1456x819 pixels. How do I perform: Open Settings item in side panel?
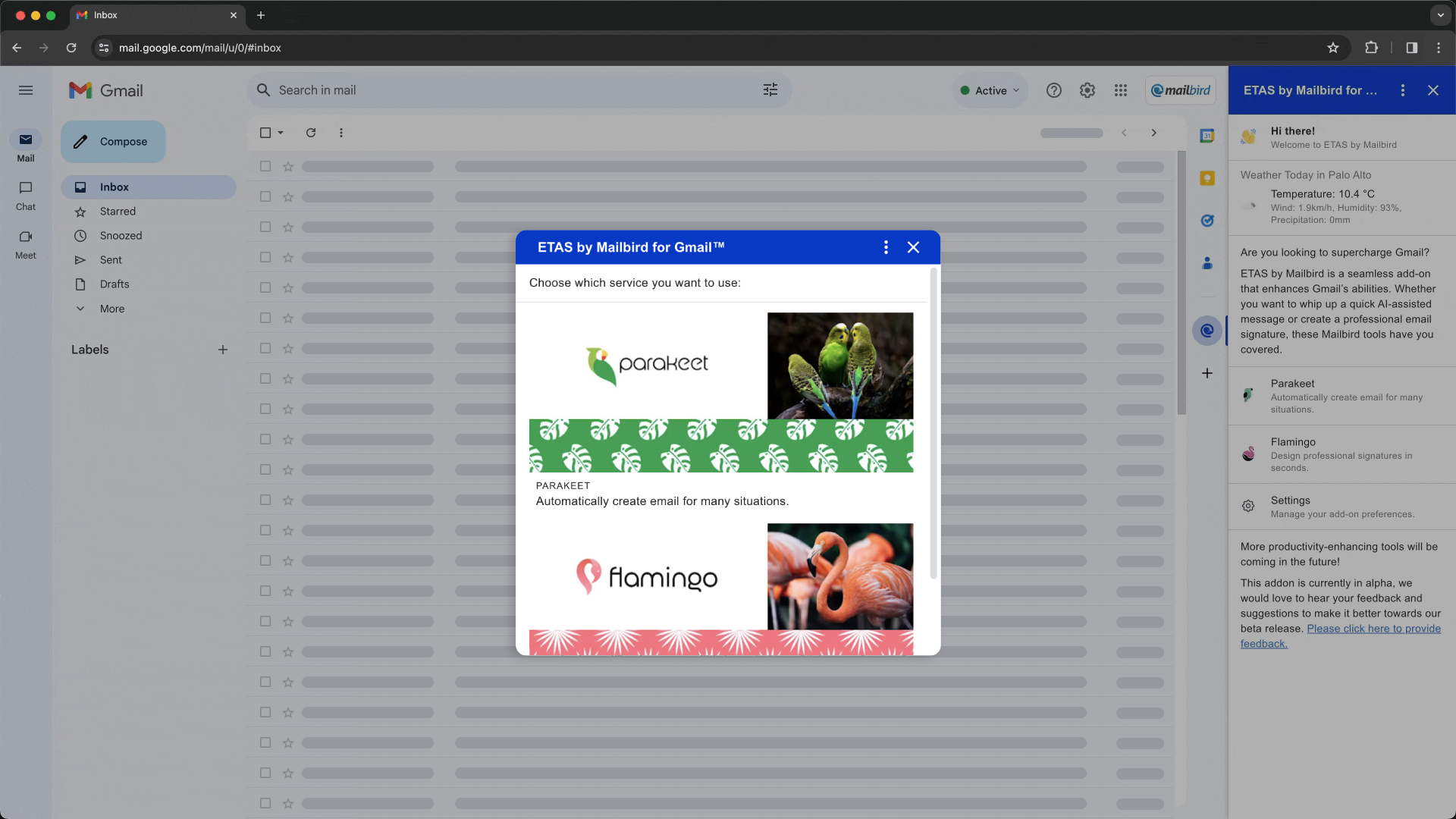[1342, 507]
